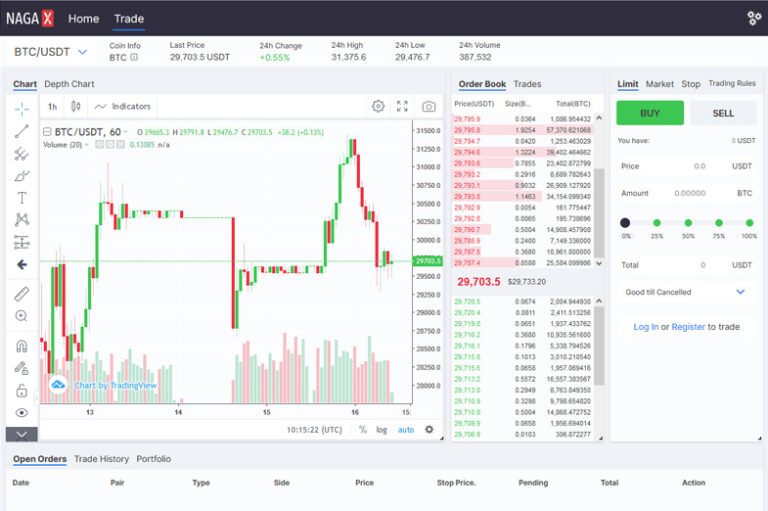Toggle hide all drawings eye icon
Screen dimensions: 768x511
(22, 413)
